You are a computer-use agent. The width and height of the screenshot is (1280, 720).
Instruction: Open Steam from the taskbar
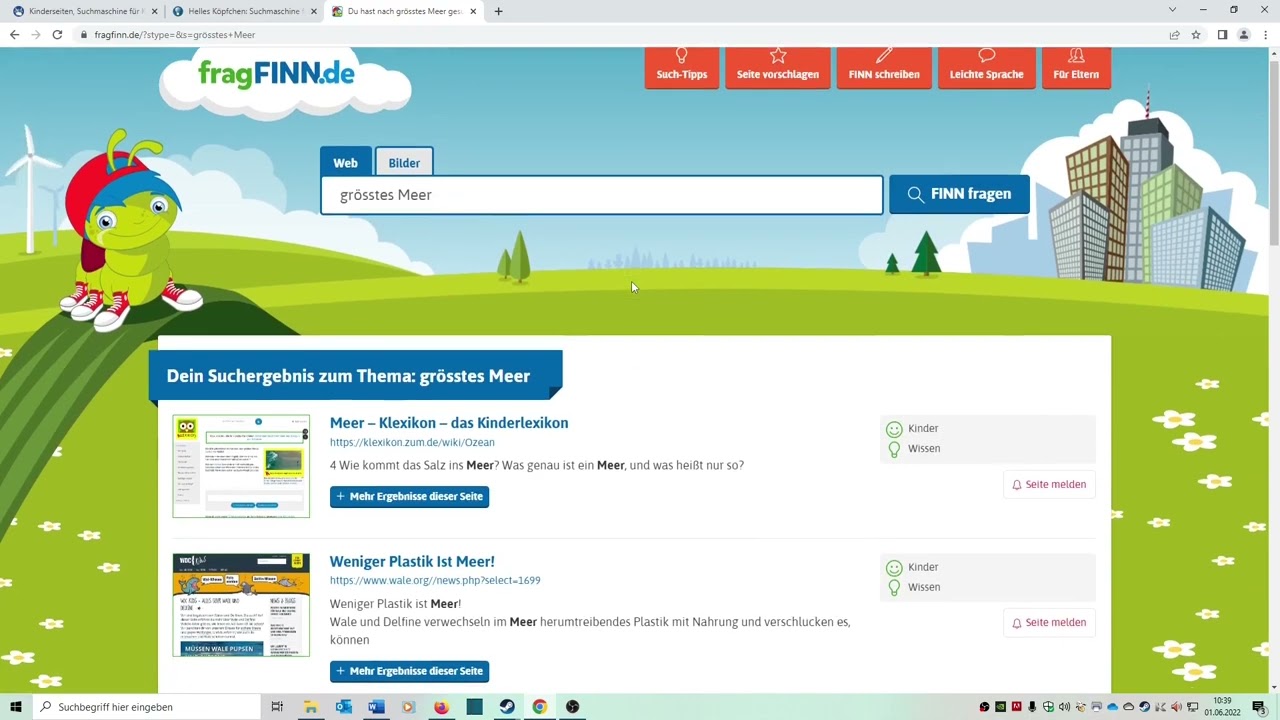507,707
